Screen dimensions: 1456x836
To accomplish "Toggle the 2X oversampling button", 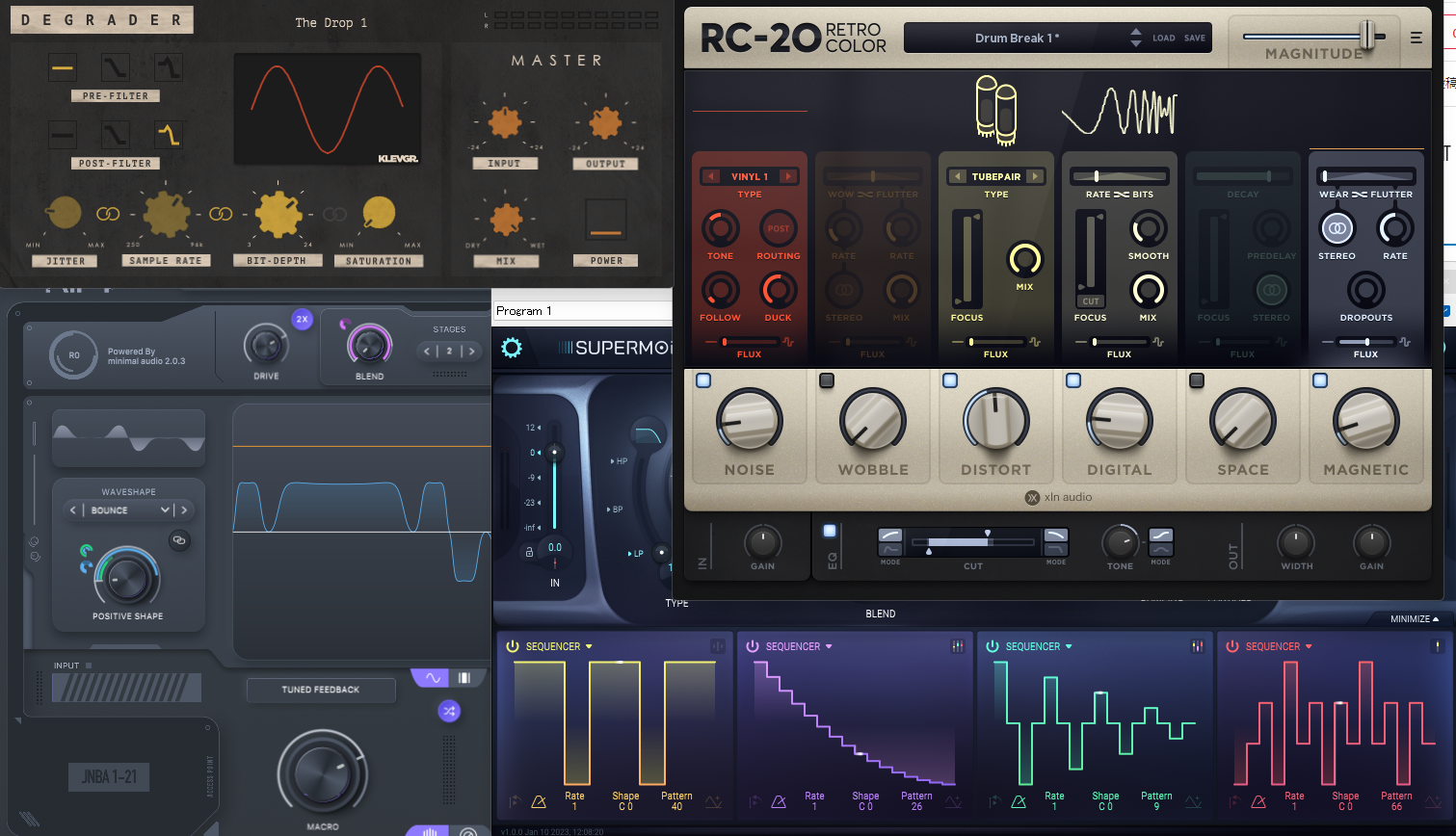I will (x=302, y=319).
